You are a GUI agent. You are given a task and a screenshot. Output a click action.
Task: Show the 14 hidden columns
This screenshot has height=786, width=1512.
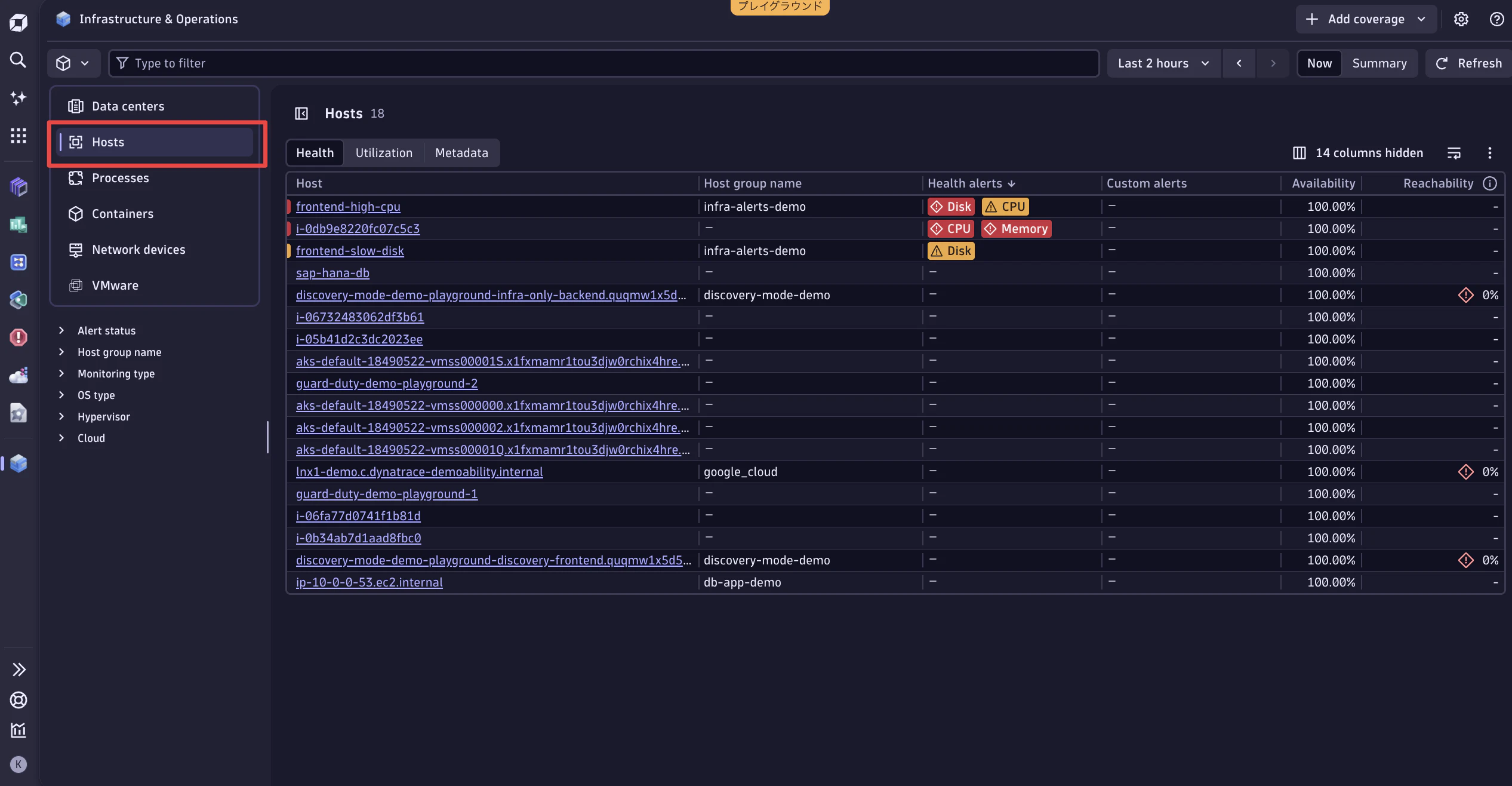(x=1357, y=153)
